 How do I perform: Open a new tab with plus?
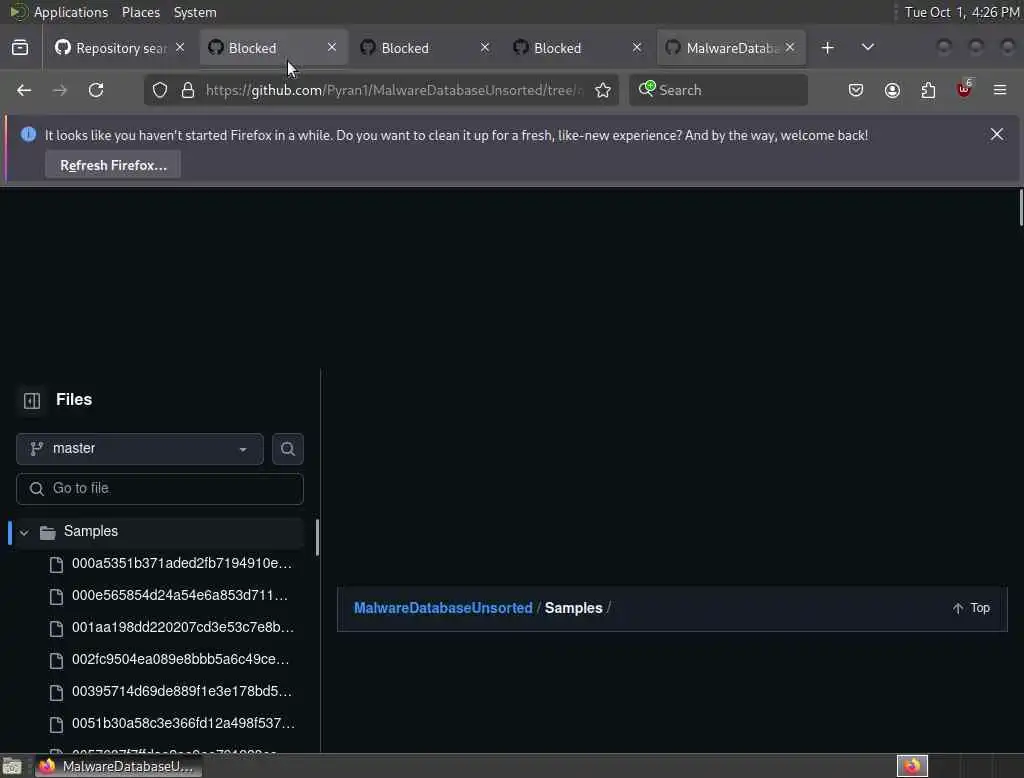pos(827,48)
